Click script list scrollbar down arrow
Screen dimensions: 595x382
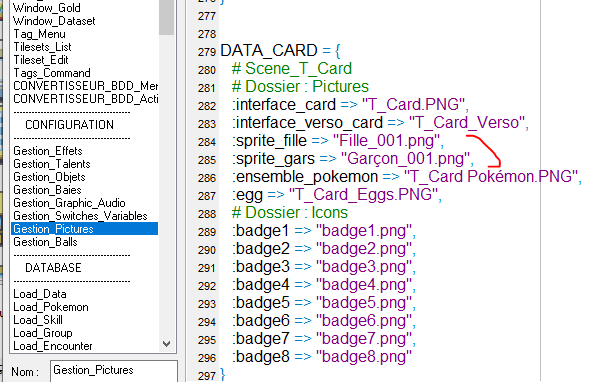click(x=166, y=344)
